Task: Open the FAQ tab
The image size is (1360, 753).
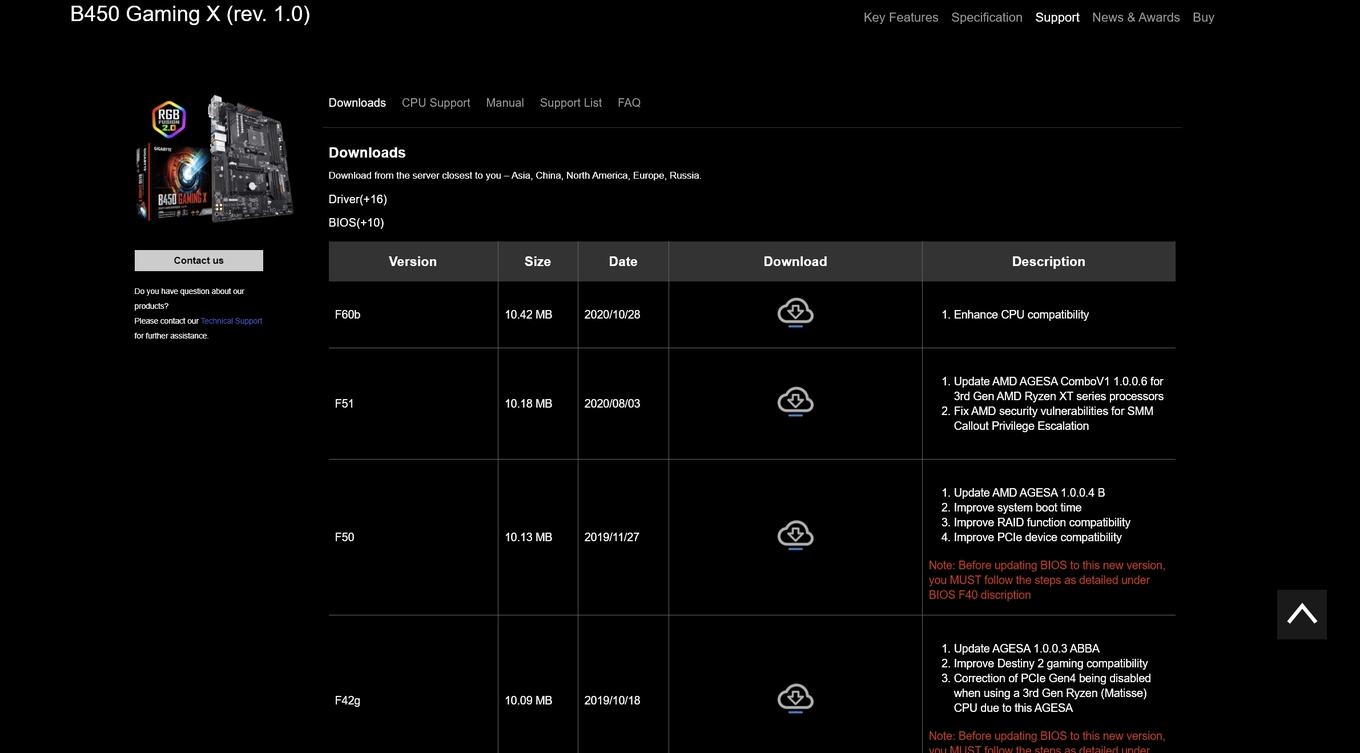Action: [629, 103]
